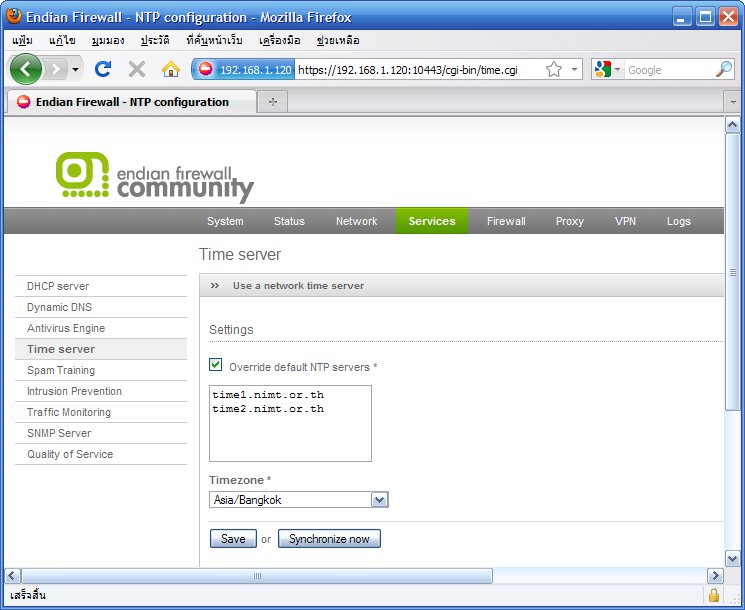
Task: Open the navigation history dropdown arrow
Action: pyautogui.click(x=75, y=70)
